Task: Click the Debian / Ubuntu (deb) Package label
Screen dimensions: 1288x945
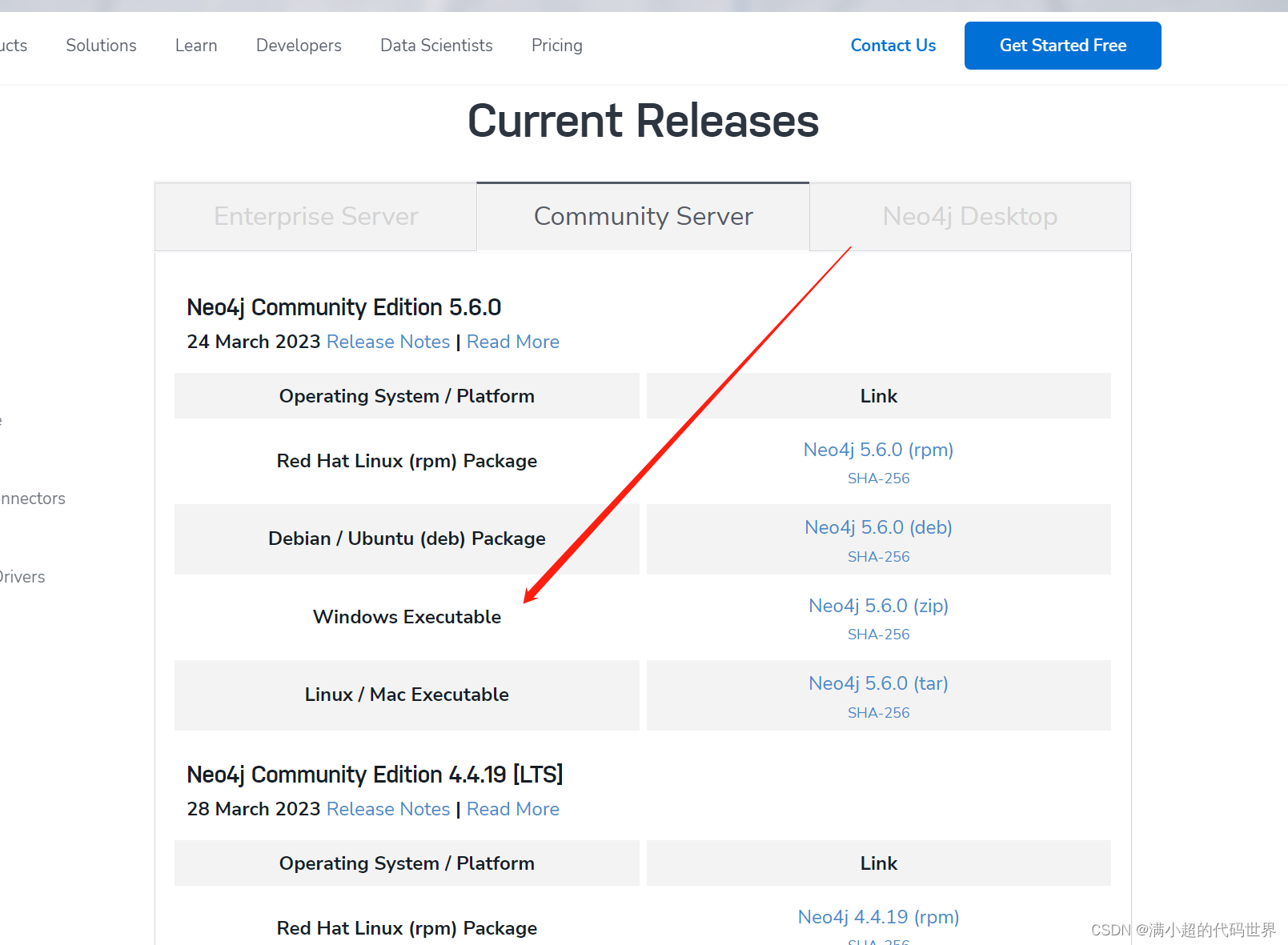Action: (x=407, y=539)
